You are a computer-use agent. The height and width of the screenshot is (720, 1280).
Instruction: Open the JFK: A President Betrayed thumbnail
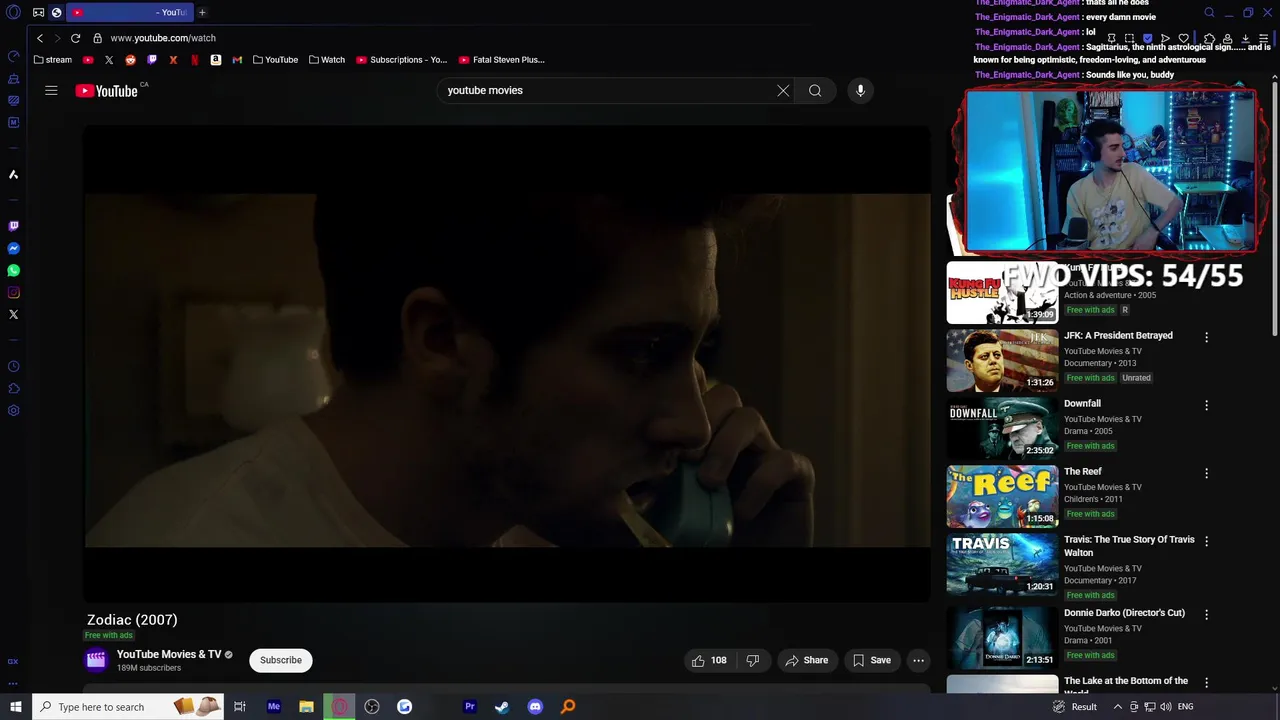point(1002,360)
